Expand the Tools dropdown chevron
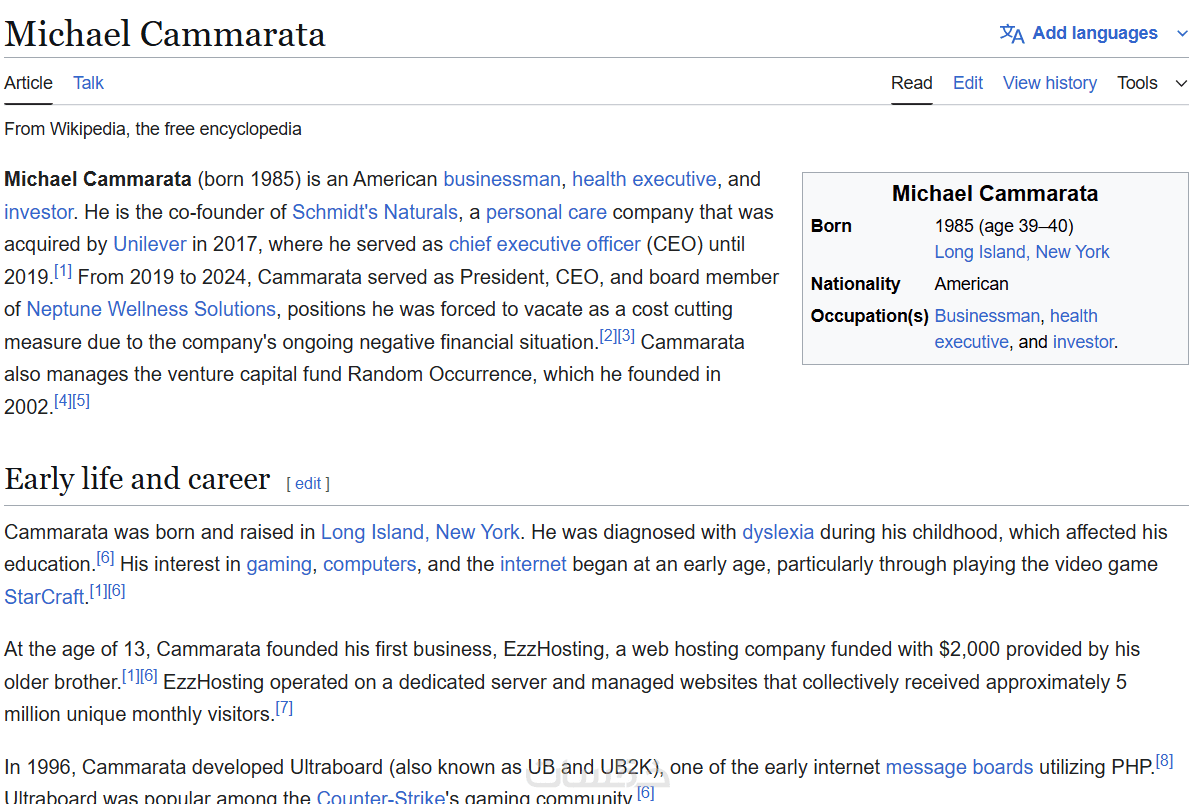The width and height of the screenshot is (1196, 804). pyautogui.click(x=1181, y=83)
